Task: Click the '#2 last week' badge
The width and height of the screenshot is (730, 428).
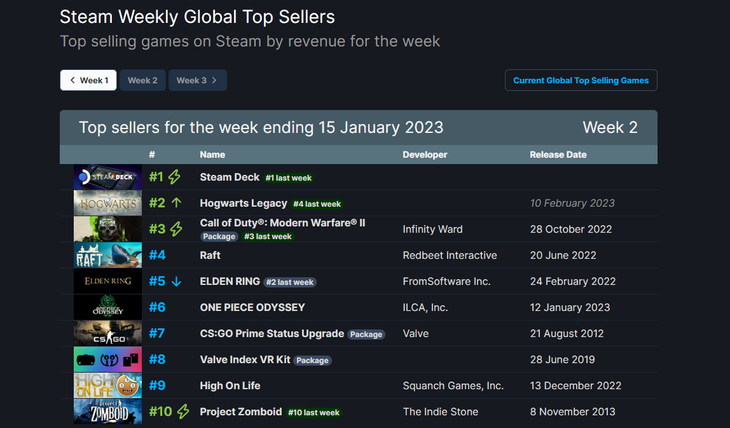Action: (290, 282)
